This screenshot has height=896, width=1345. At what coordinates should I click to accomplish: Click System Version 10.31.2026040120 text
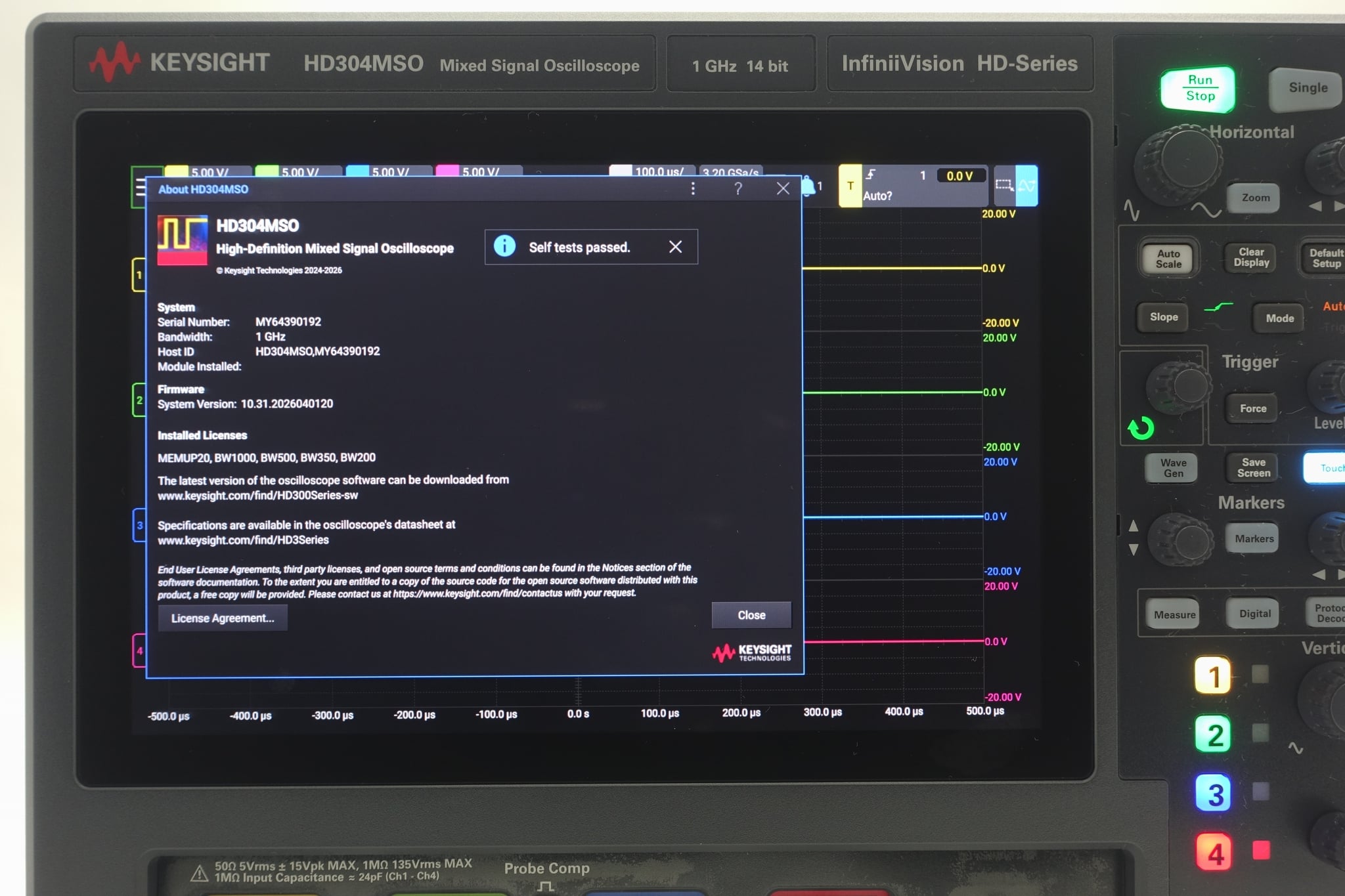click(x=245, y=404)
